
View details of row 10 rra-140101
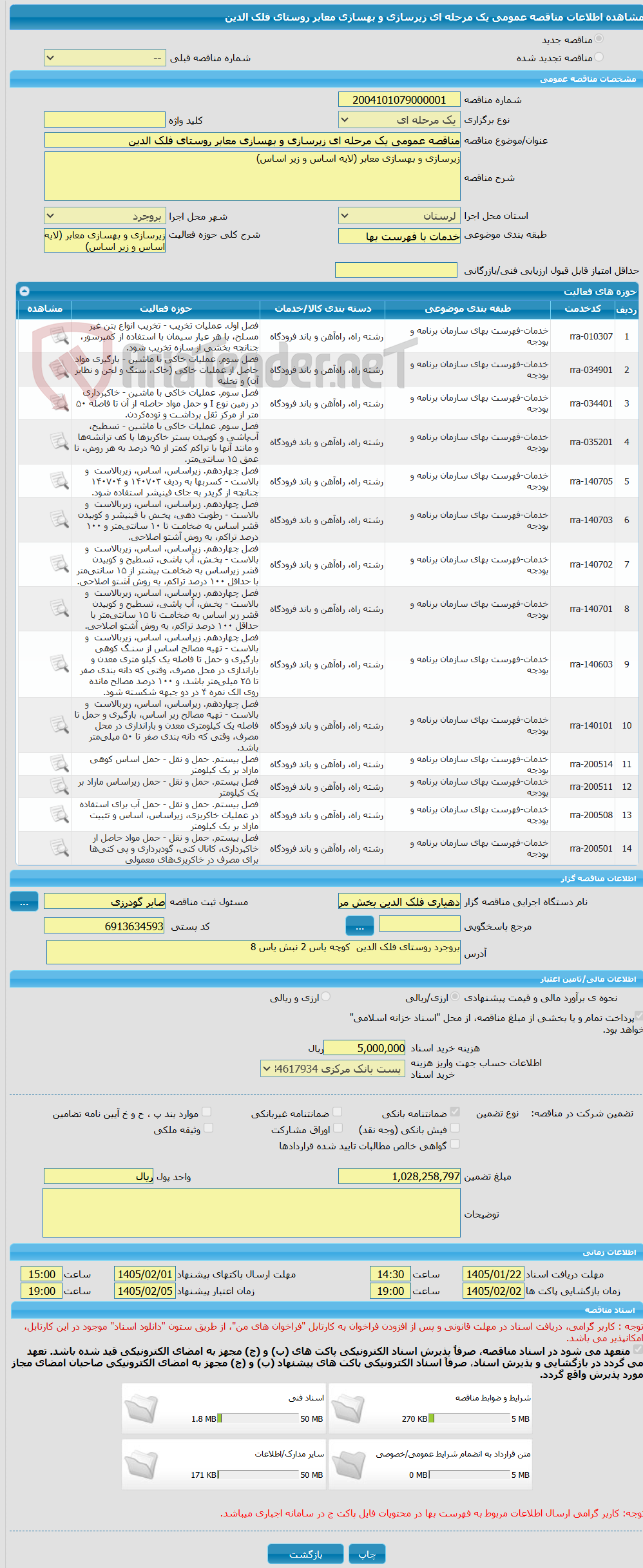[x=59, y=725]
